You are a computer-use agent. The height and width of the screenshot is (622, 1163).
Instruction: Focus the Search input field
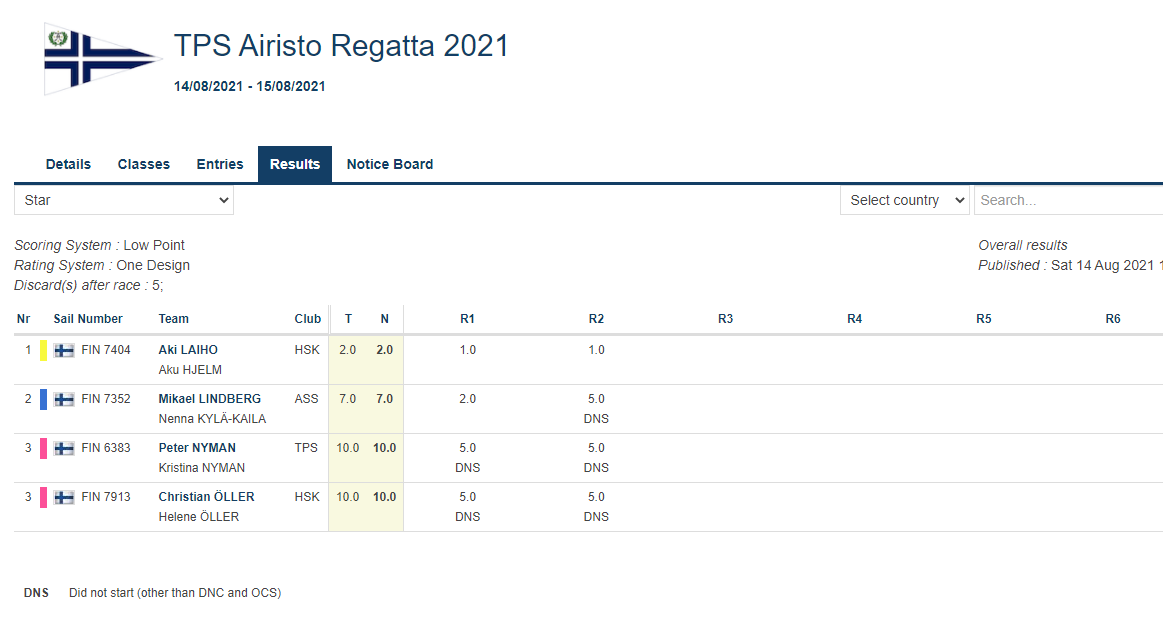click(1066, 200)
